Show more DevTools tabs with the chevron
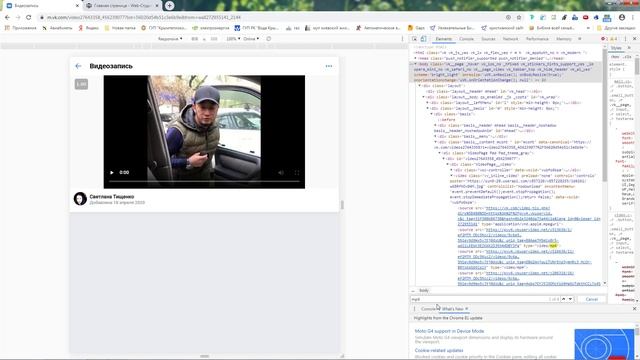The height and width of the screenshot is (360, 640). click(x=580, y=39)
